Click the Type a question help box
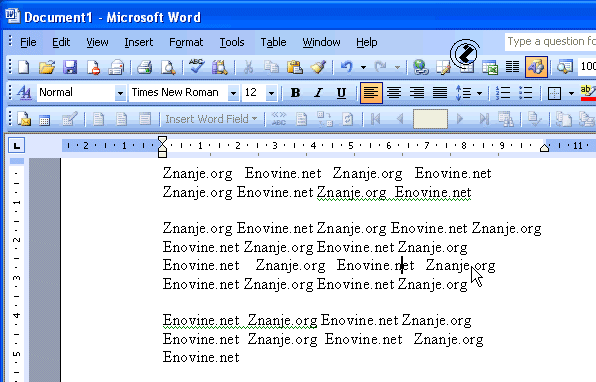Image resolution: width=596 pixels, height=382 pixels. [x=550, y=41]
